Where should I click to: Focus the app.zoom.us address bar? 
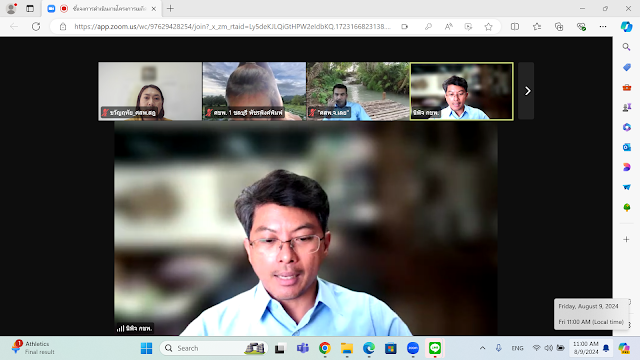pyautogui.click(x=232, y=27)
